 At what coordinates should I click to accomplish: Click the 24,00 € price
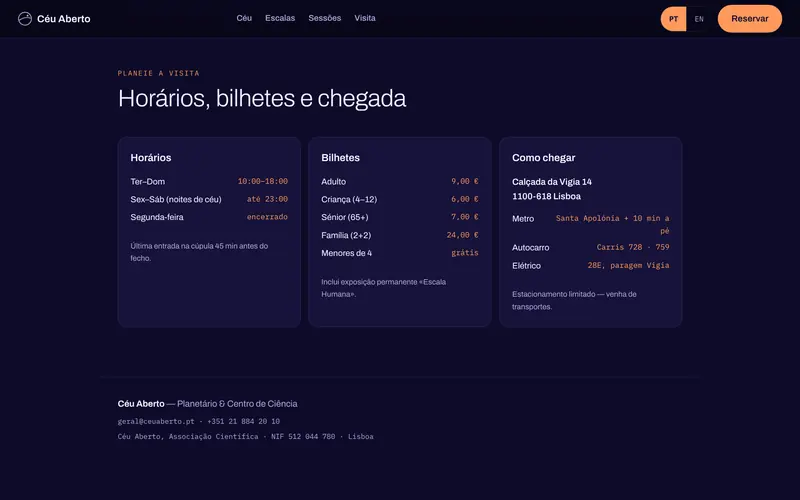(463, 235)
